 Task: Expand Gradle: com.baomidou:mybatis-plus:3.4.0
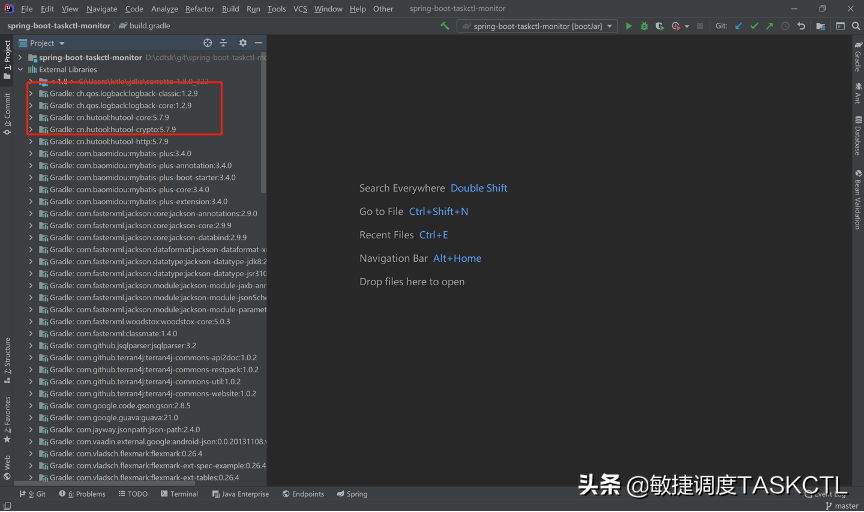point(31,154)
